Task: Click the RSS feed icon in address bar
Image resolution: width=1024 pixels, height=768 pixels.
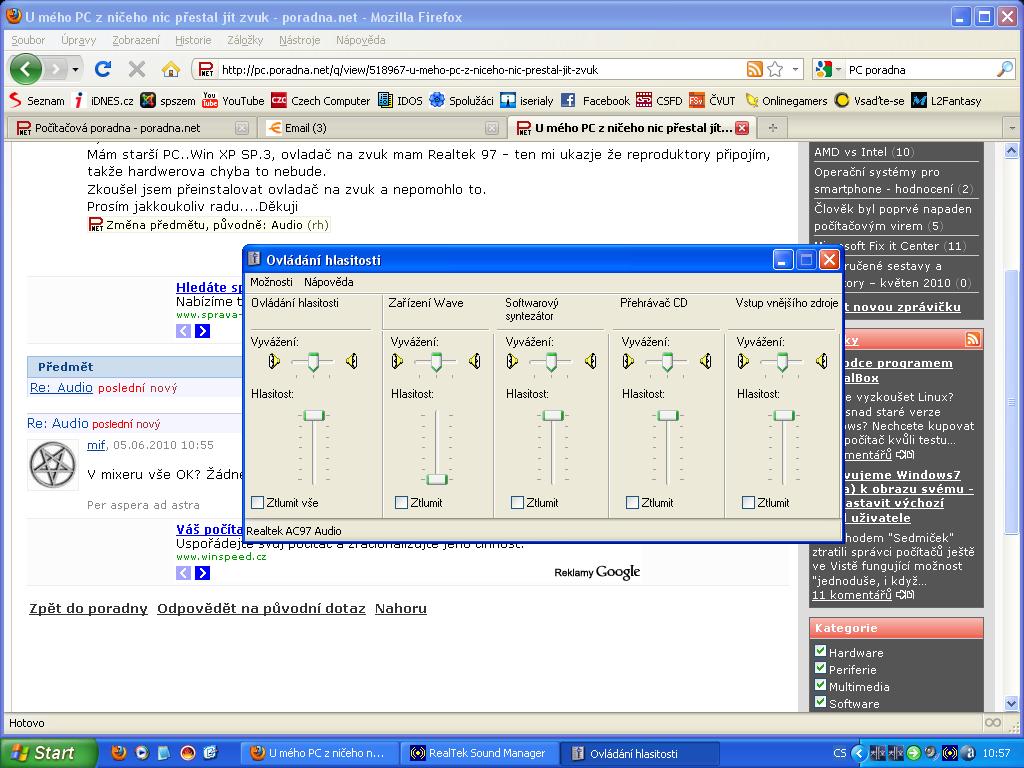Action: tap(755, 69)
